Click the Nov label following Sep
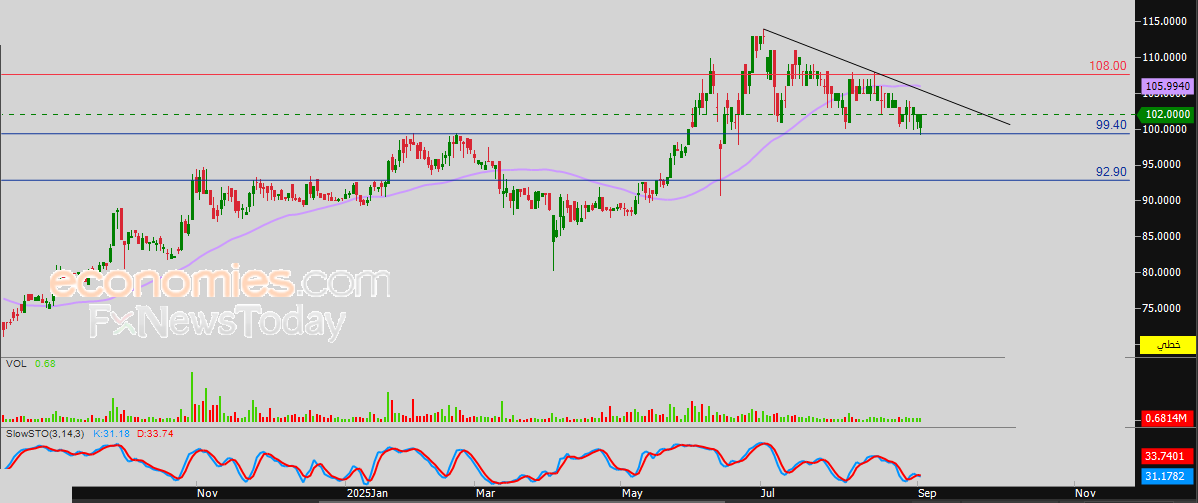Viewport: 1198px width, 503px height. point(1084,494)
